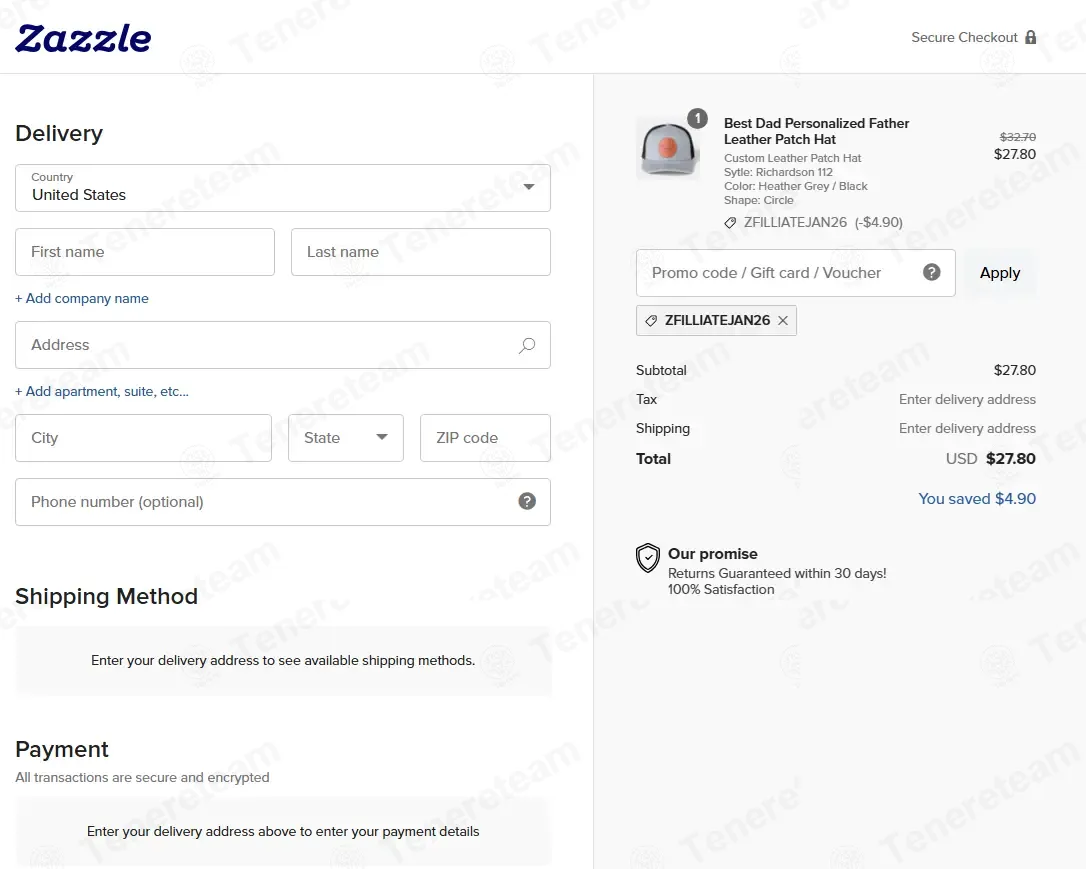Click the hat product thumbnail
Image resolution: width=1086 pixels, height=869 pixels.
point(668,149)
